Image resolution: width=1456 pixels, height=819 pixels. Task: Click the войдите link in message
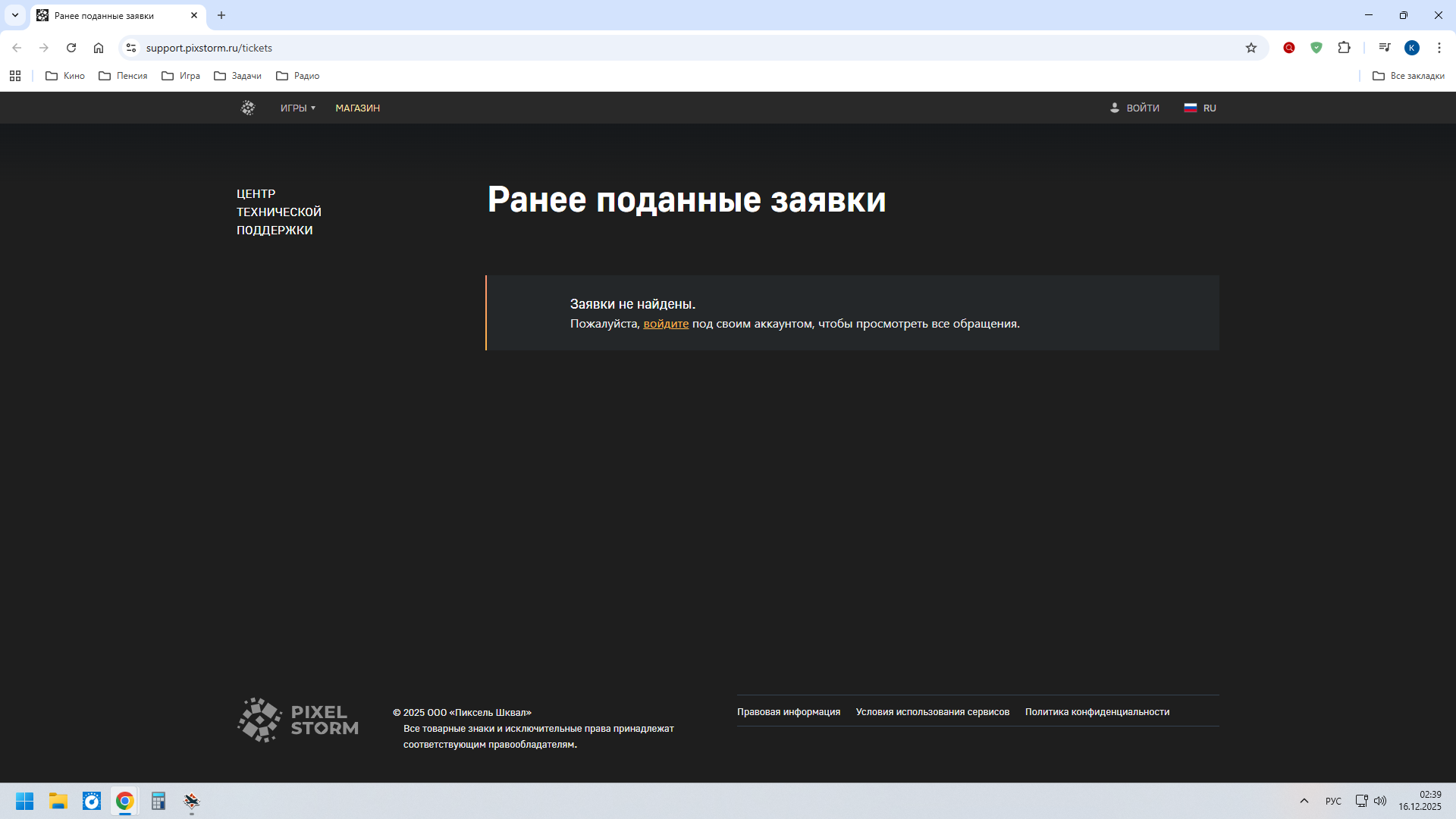(x=666, y=324)
